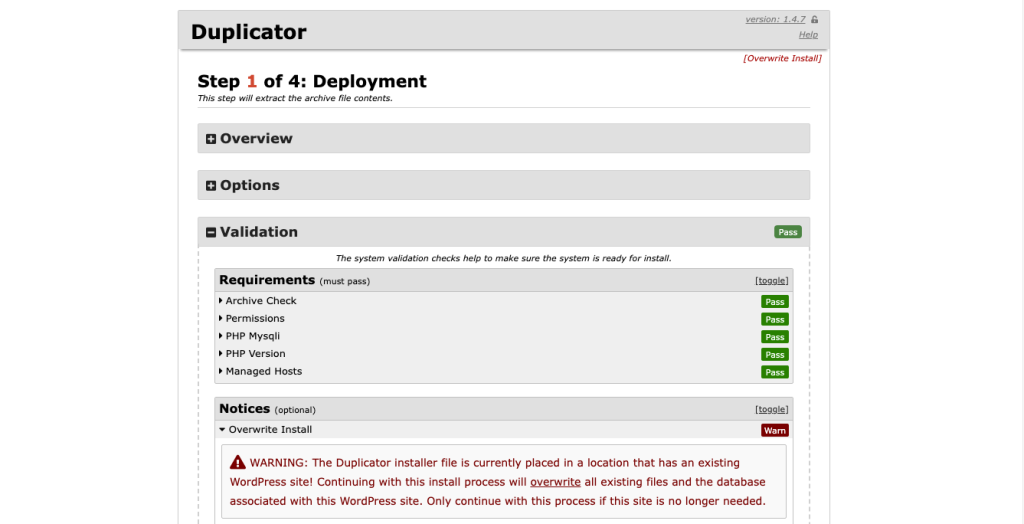Expand the Permissions row triangle
Image resolution: width=1024 pixels, height=524 pixels.
tap(221, 318)
